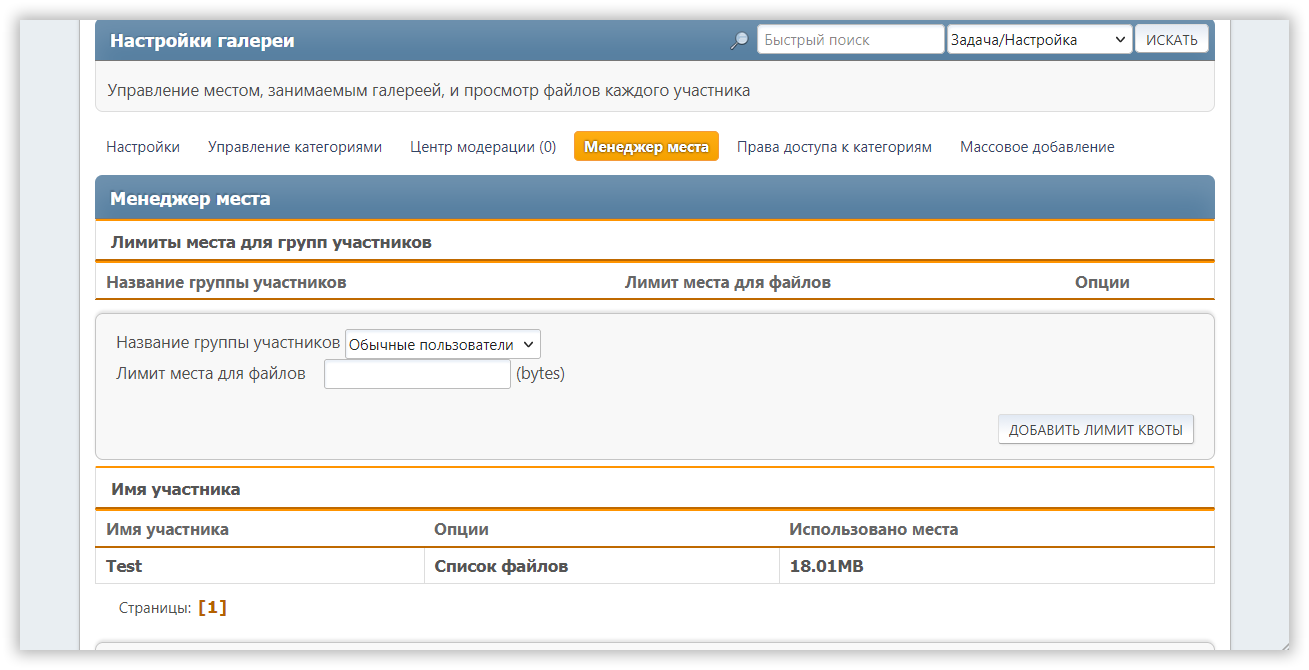The image size is (1309, 670).
Task: Open the Test member link
Action: click(x=124, y=566)
